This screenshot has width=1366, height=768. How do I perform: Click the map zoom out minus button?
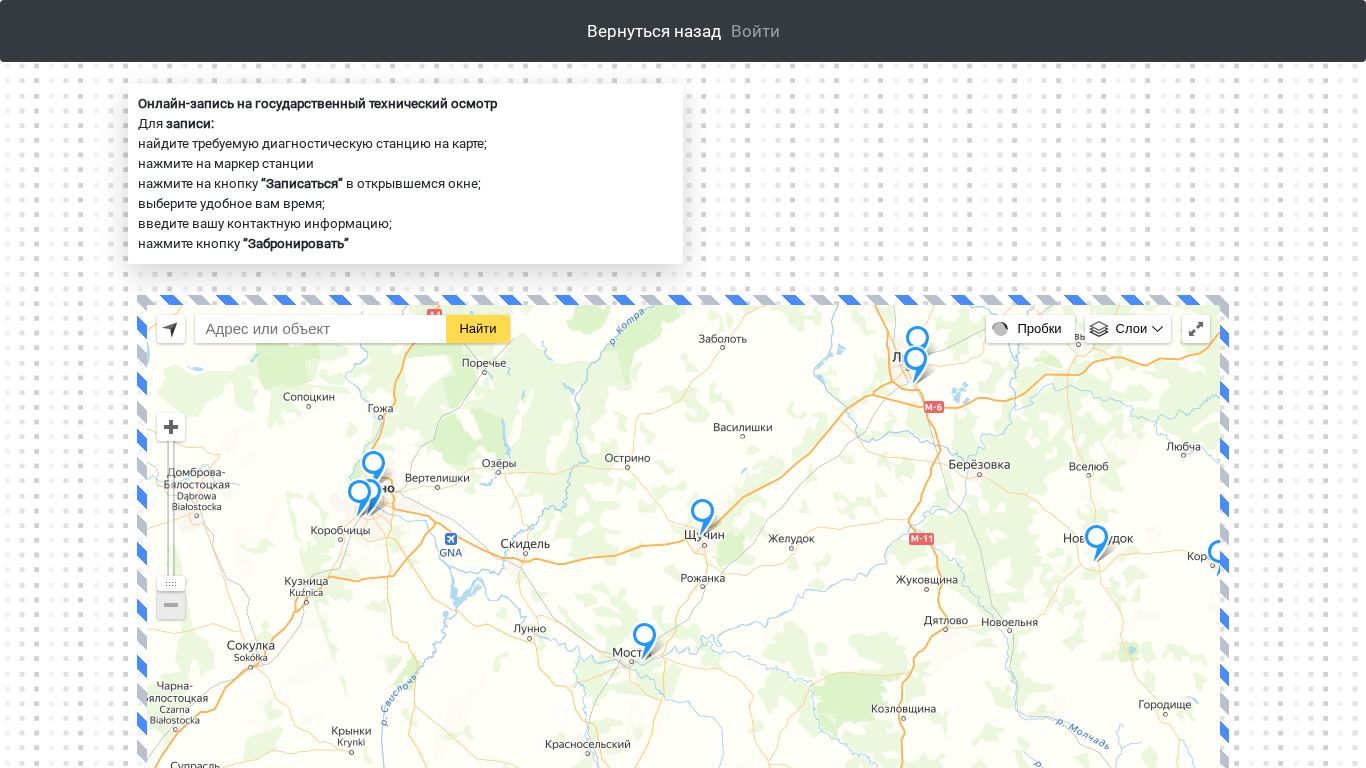(x=171, y=605)
